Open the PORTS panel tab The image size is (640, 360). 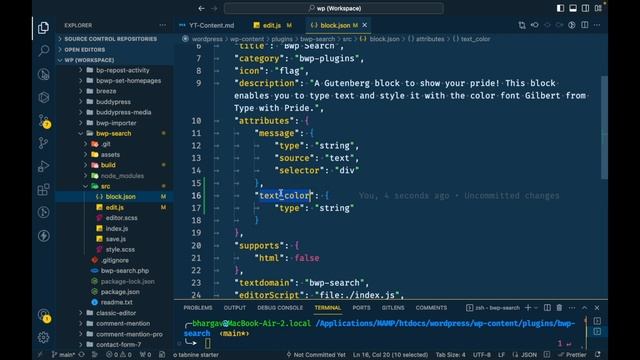(361, 308)
